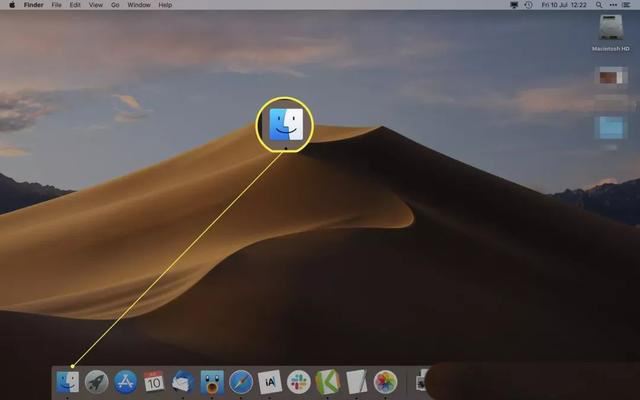Open Slack from the Dock
Image resolution: width=640 pixels, height=400 pixels.
[x=298, y=381]
